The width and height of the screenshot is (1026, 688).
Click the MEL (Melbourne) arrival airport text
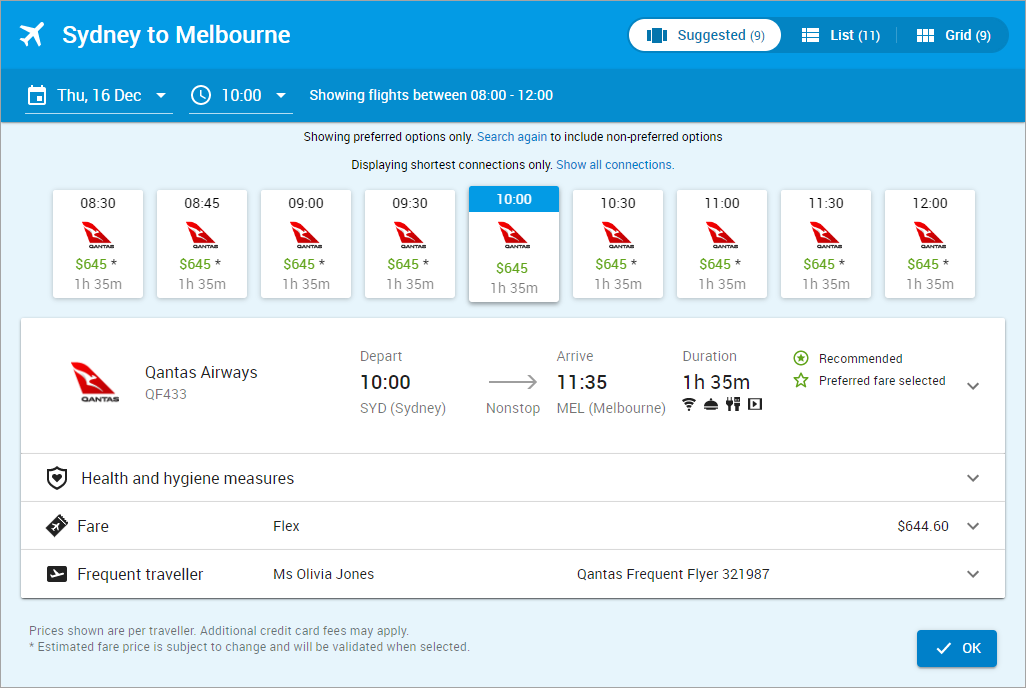pyautogui.click(x=611, y=408)
